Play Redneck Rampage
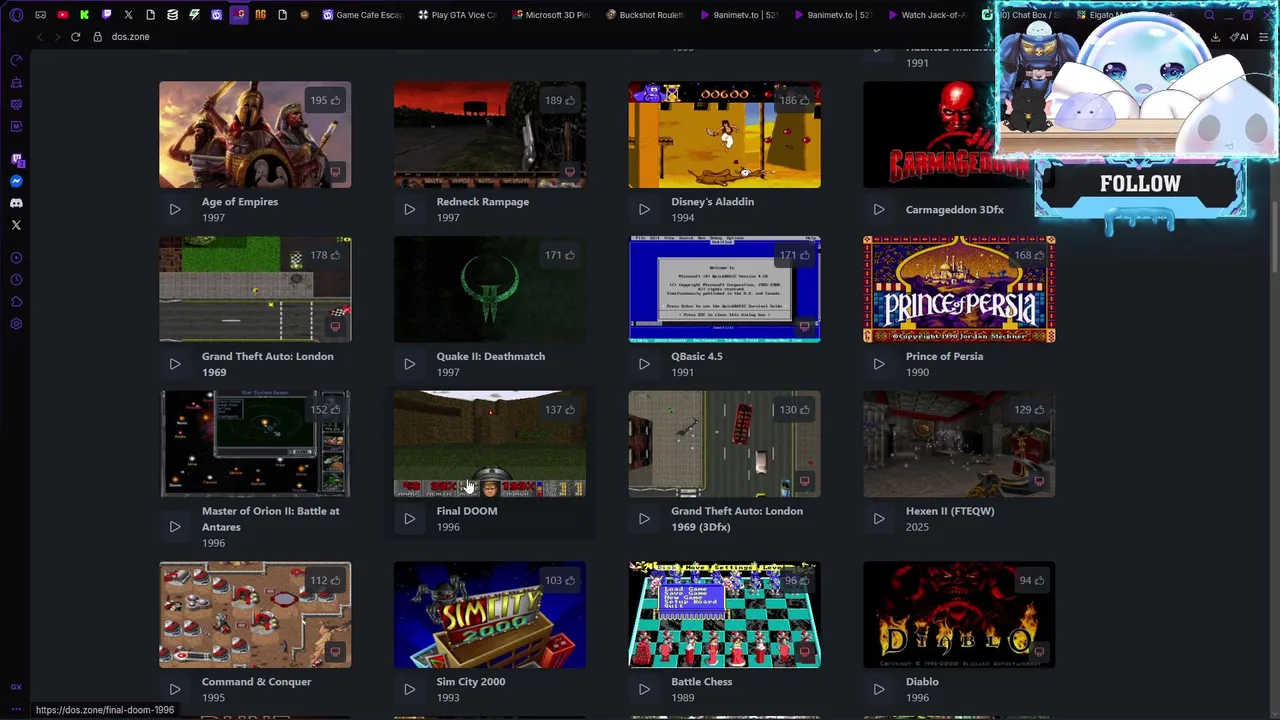 409,209
